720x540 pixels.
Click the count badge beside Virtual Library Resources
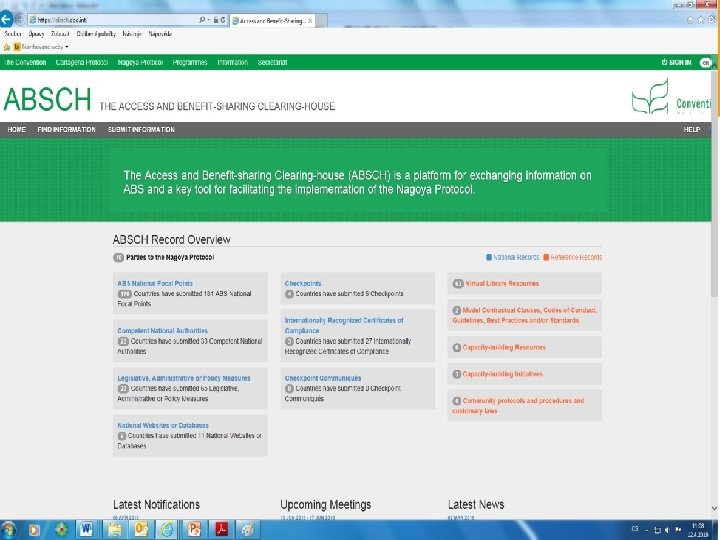458,284
